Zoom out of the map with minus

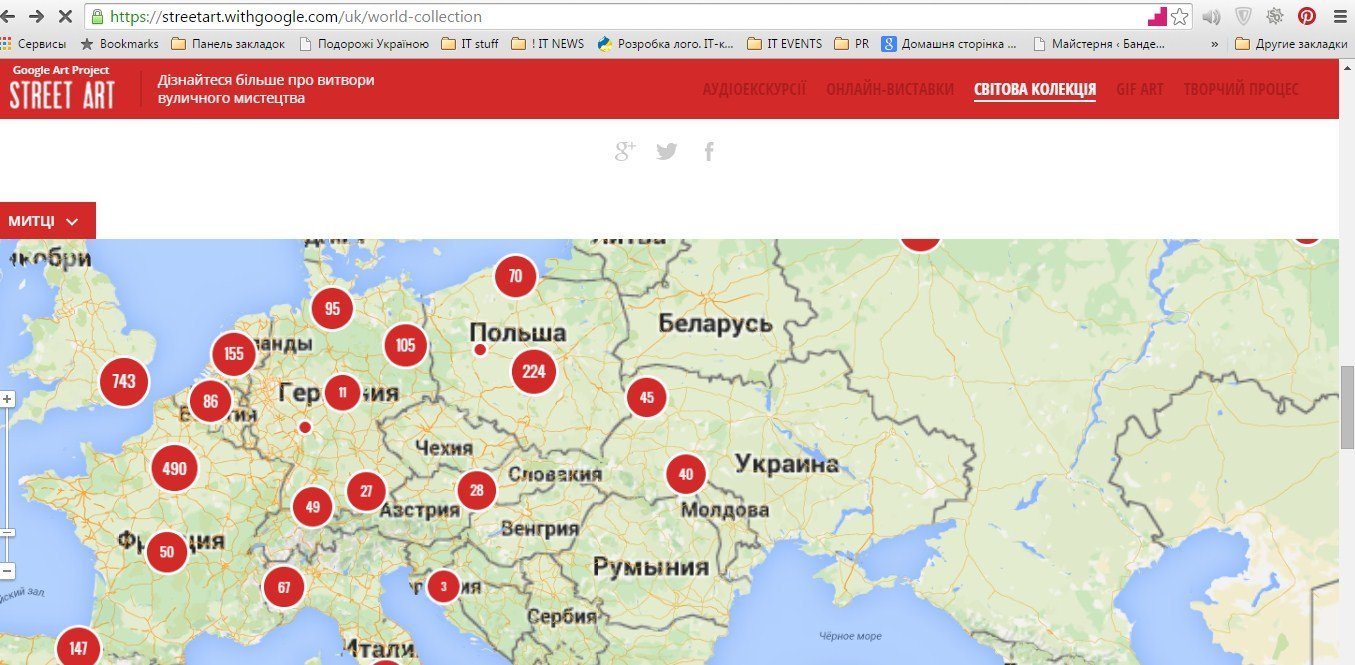7,571
